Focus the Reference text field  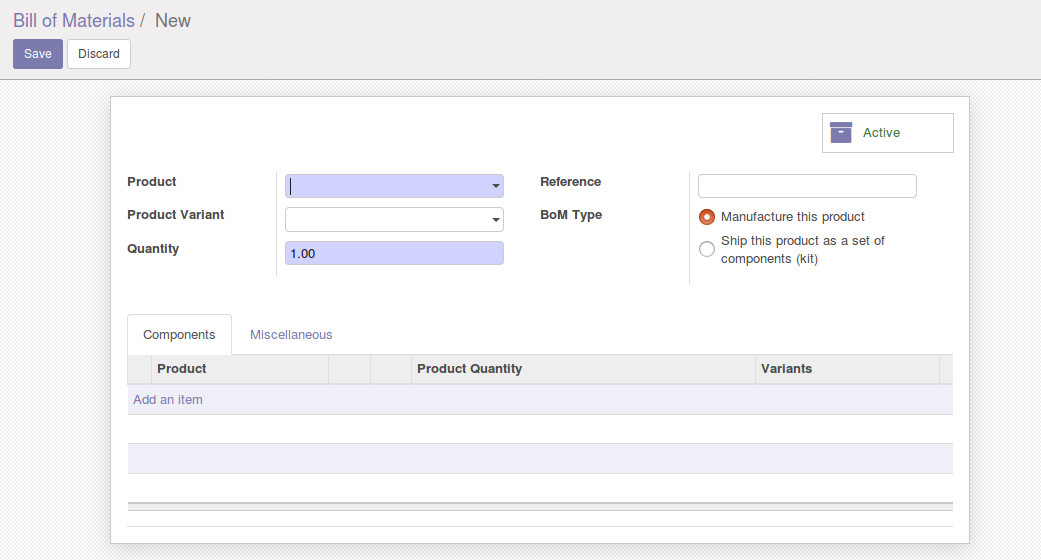click(x=807, y=186)
